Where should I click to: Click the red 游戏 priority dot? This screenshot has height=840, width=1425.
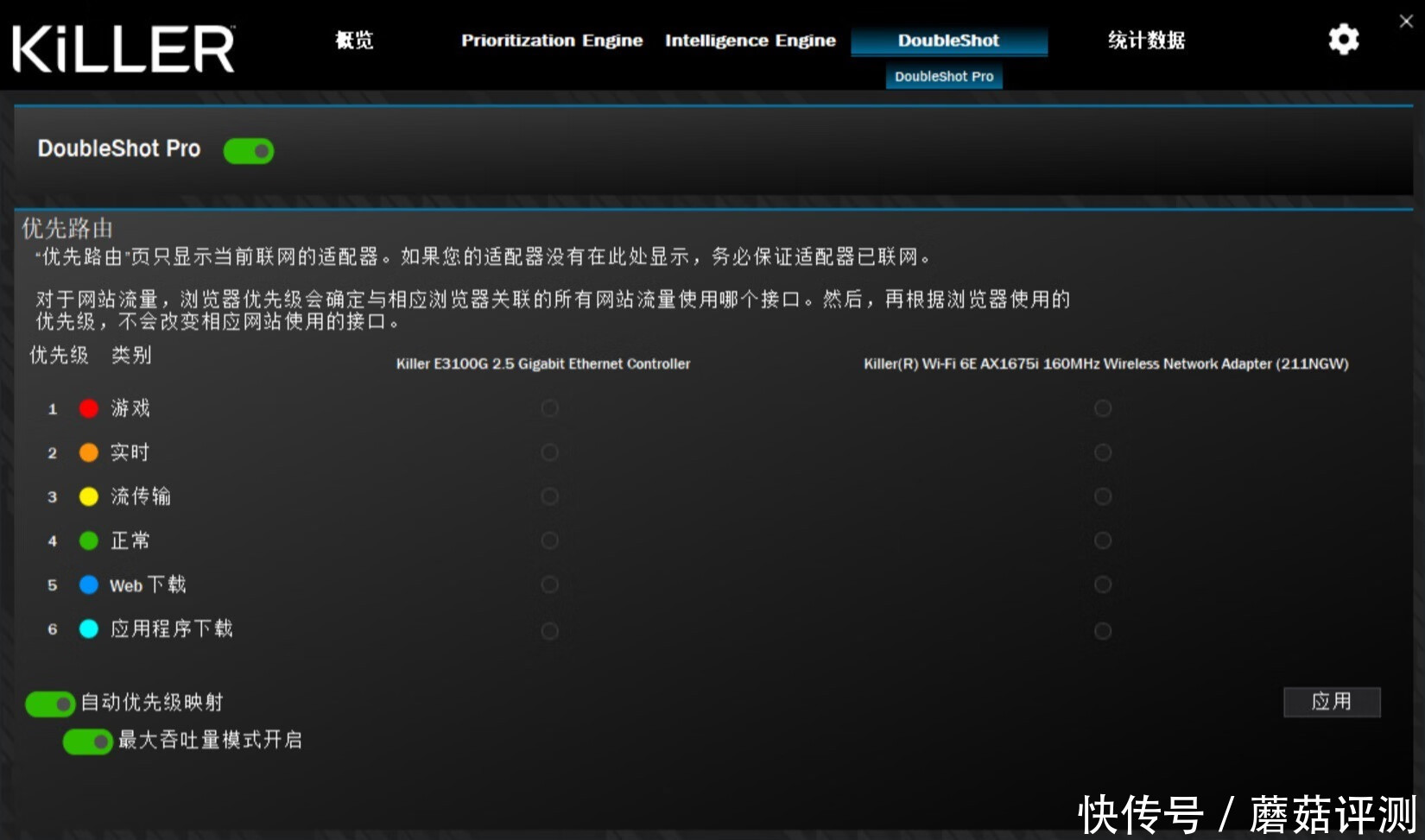(89, 408)
